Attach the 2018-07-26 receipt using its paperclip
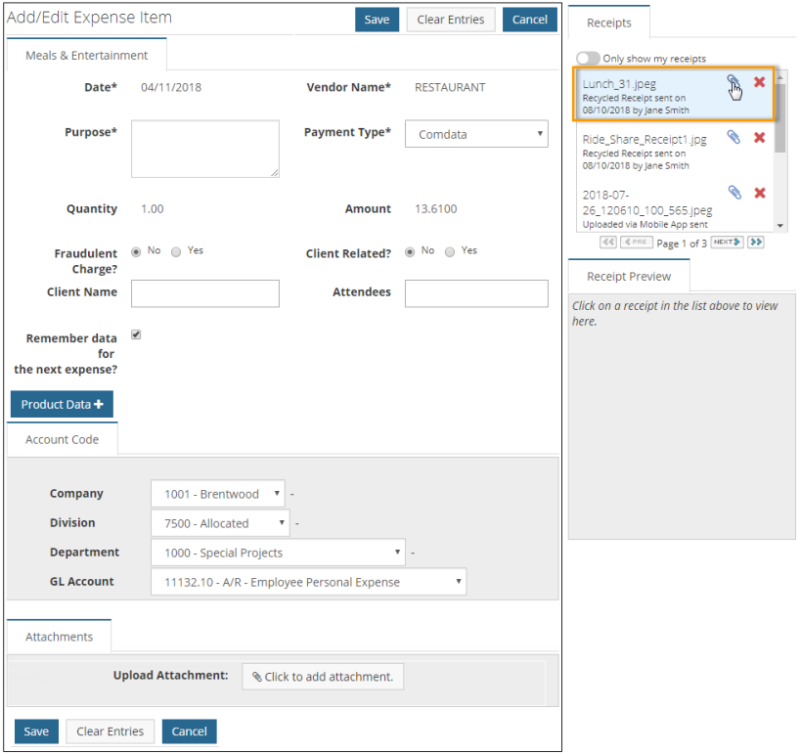Viewport: 800px width, 754px height. [x=733, y=189]
